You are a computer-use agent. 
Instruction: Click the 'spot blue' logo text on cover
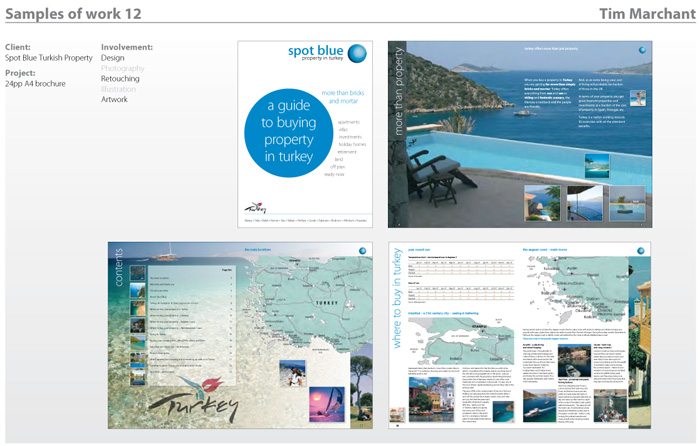click(x=316, y=50)
